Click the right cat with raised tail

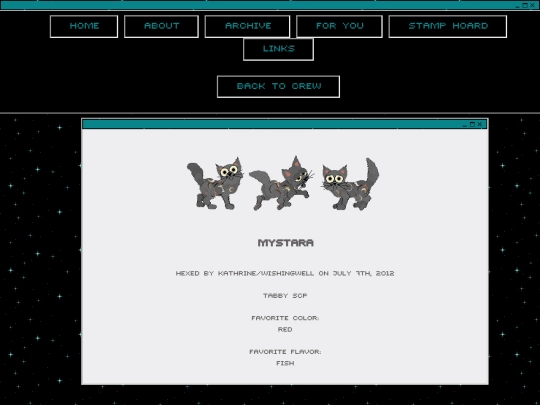point(350,184)
